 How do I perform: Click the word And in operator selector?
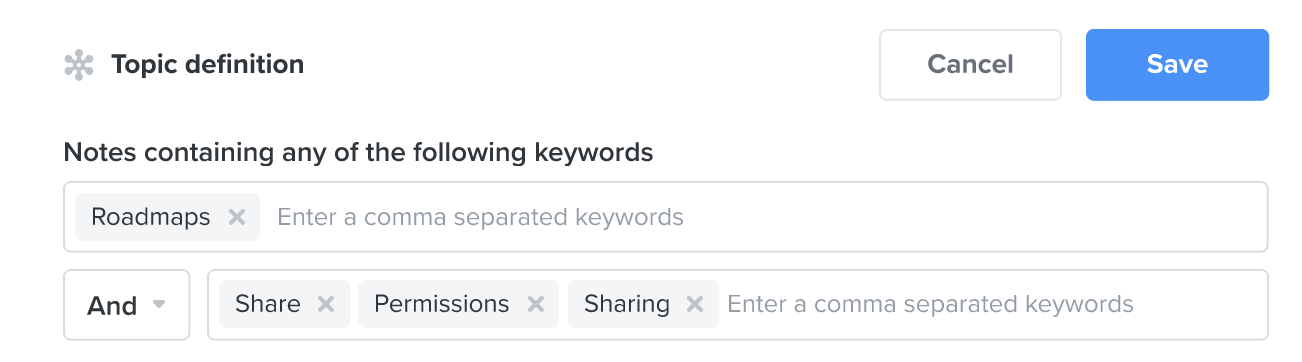[112, 305]
